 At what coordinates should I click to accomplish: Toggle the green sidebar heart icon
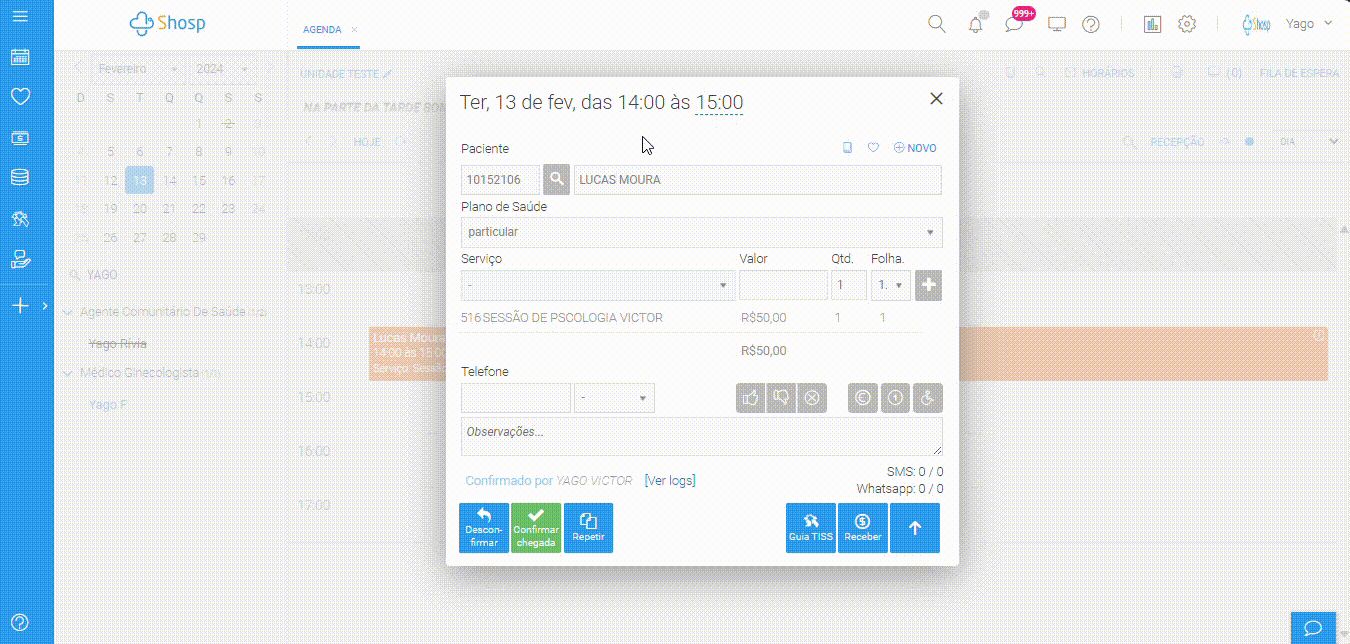coord(20,96)
